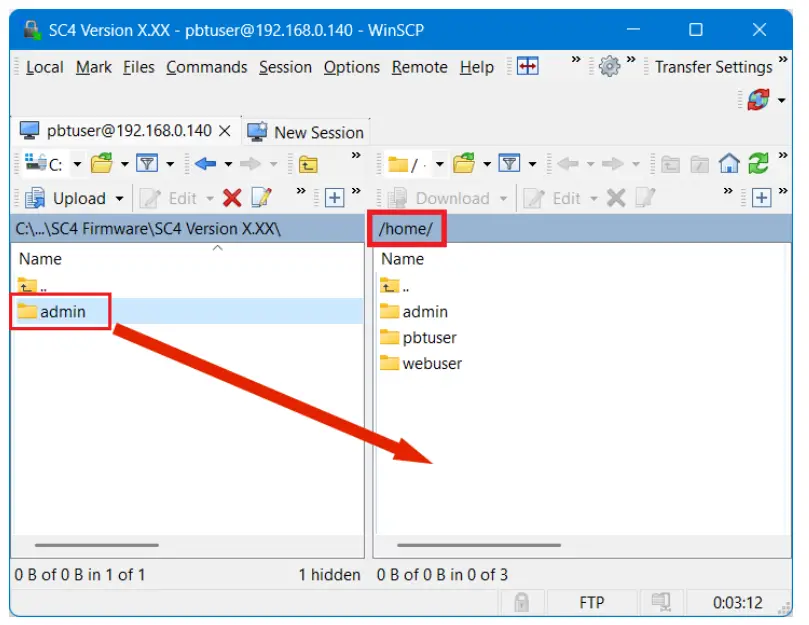The image size is (809, 625).
Task: Click Transfer Settings label
Action: point(714,67)
